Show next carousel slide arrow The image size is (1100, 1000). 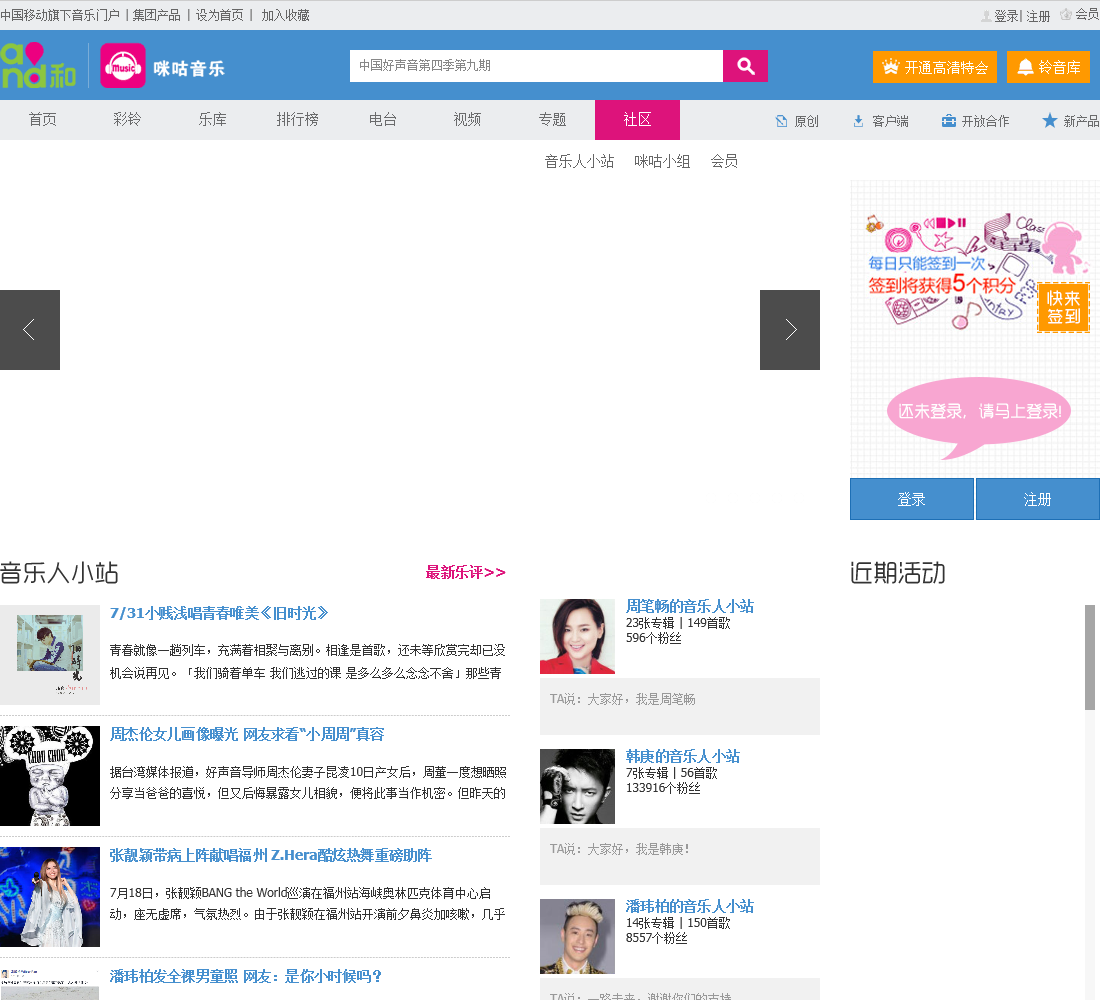(790, 330)
